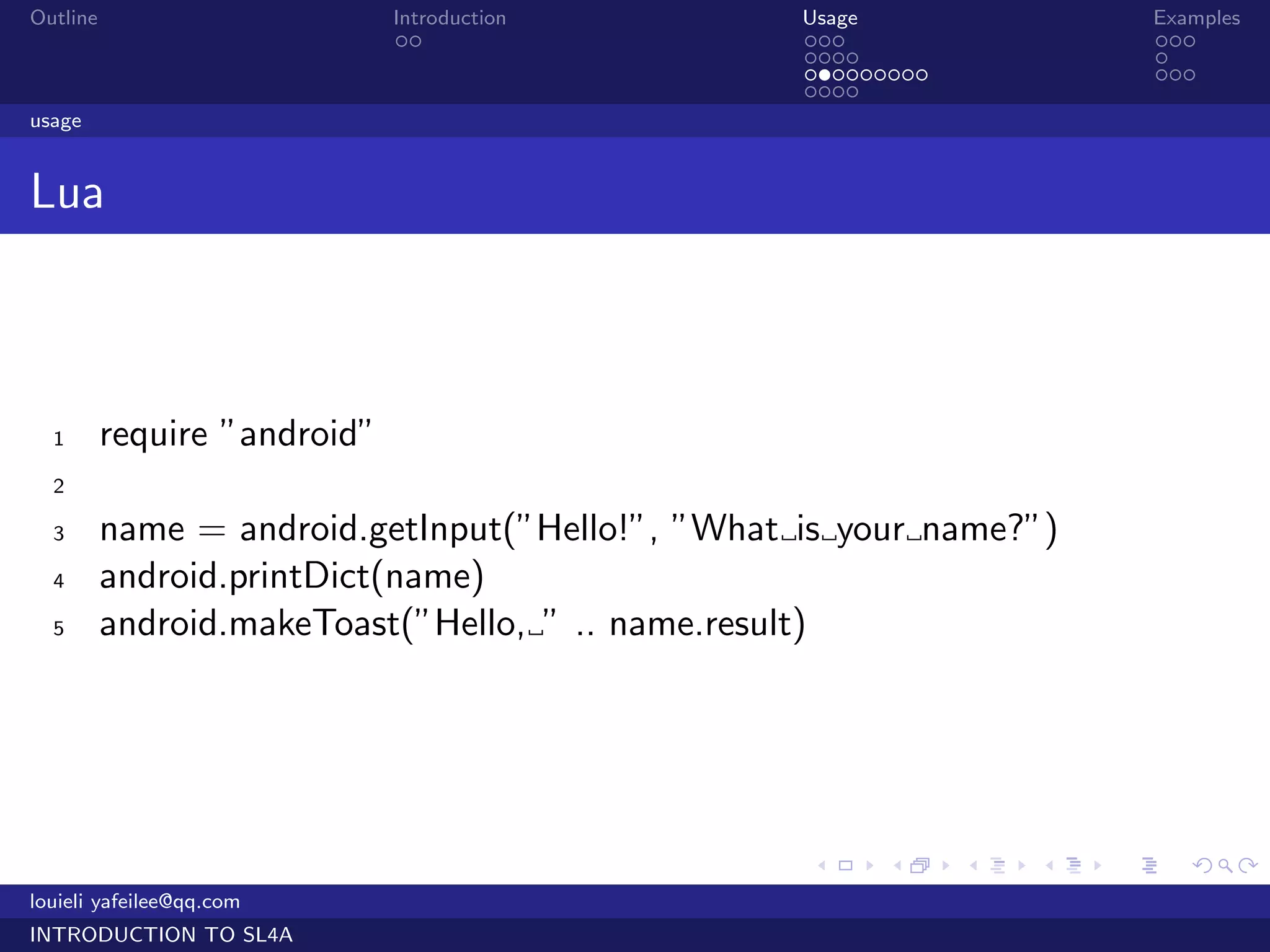Click line number 2 in listing
This screenshot has height=952, width=1270.
[59, 486]
